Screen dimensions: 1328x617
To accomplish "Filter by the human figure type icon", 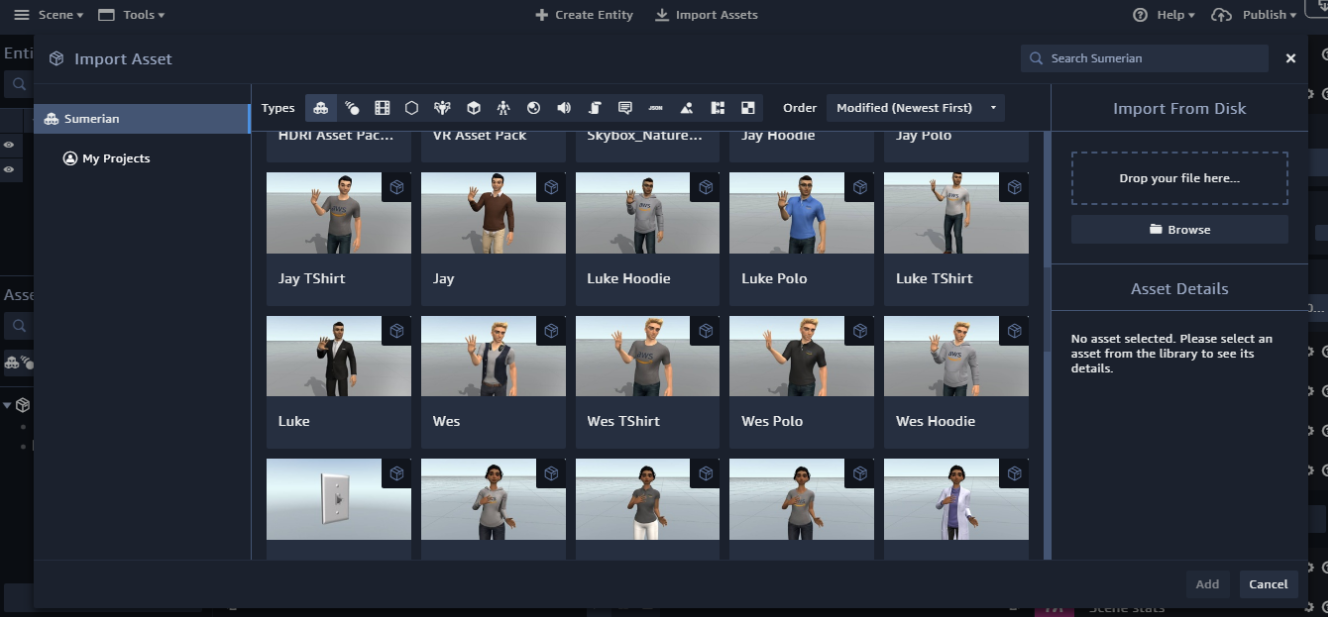I will pyautogui.click(x=503, y=108).
